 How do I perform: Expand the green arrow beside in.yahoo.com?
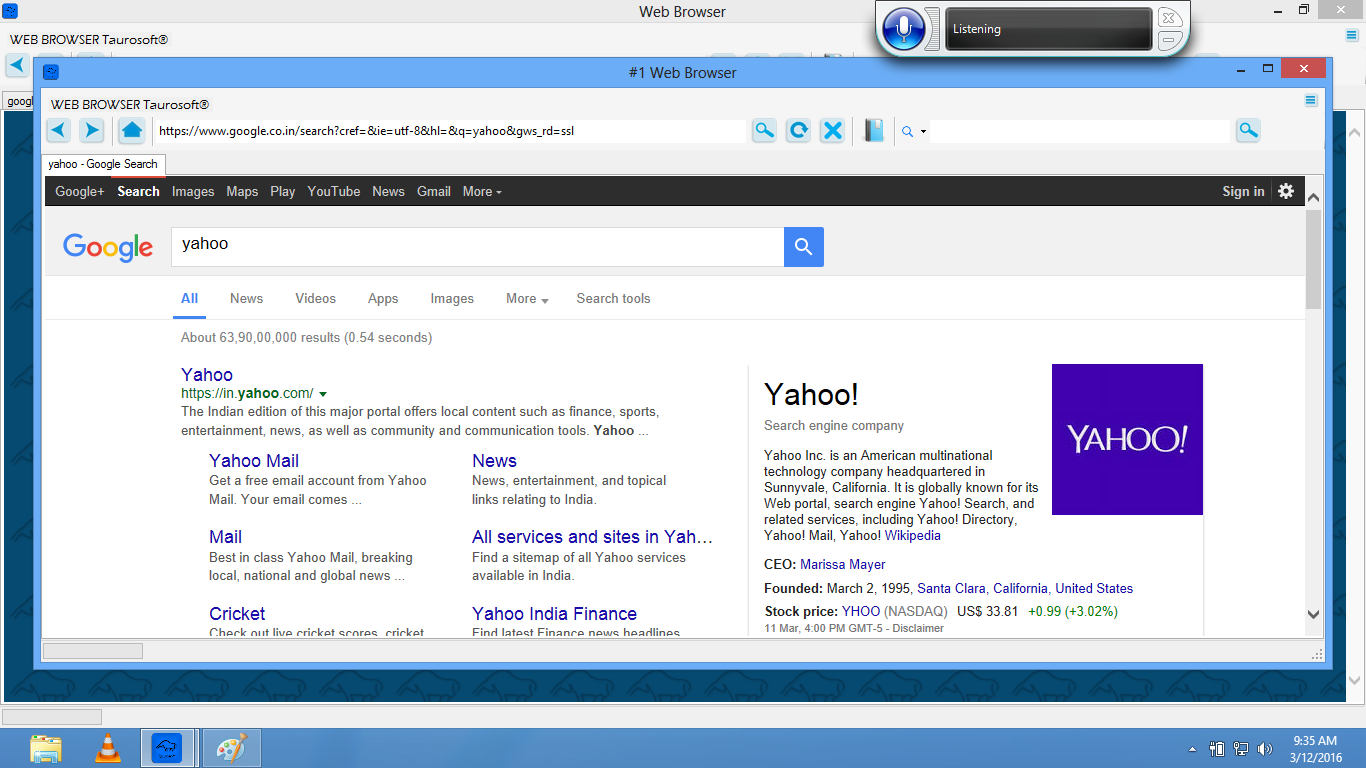point(323,394)
